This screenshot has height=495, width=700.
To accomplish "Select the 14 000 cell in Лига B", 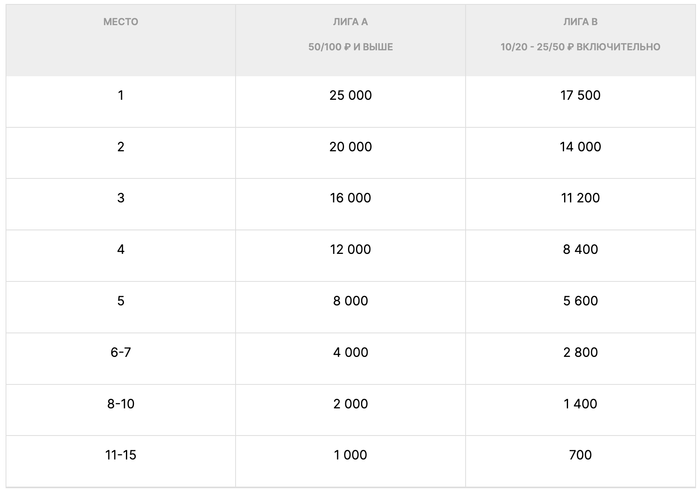I will tap(580, 147).
